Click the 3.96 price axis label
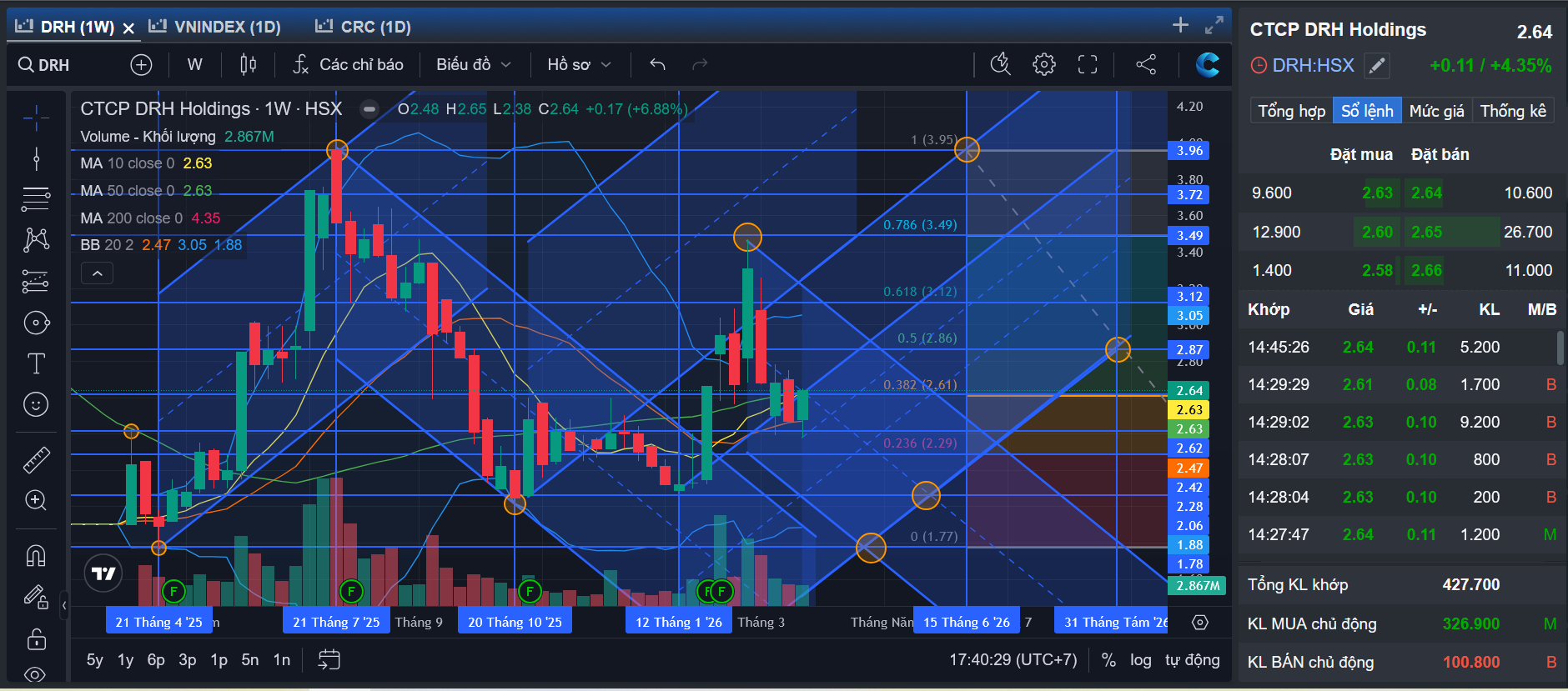The image size is (1568, 691). click(1189, 151)
